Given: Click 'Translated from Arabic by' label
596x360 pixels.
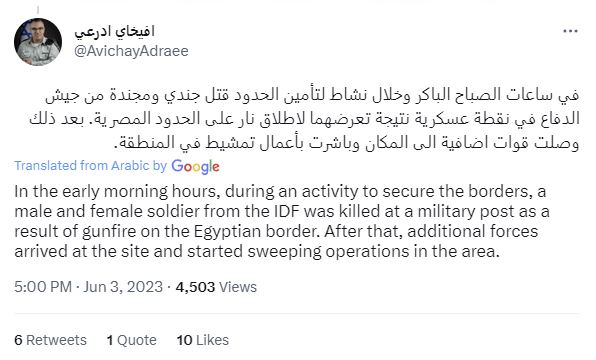Looking at the screenshot, I should 90,166.
